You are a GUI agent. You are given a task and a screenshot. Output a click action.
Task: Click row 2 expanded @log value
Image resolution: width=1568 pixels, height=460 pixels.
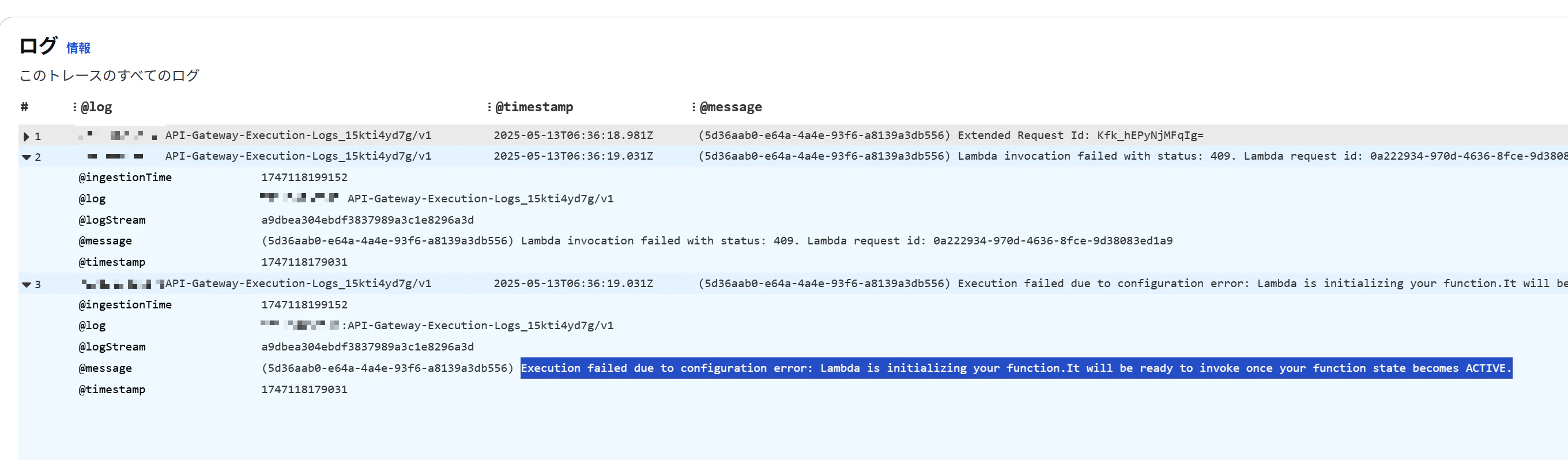(436, 199)
